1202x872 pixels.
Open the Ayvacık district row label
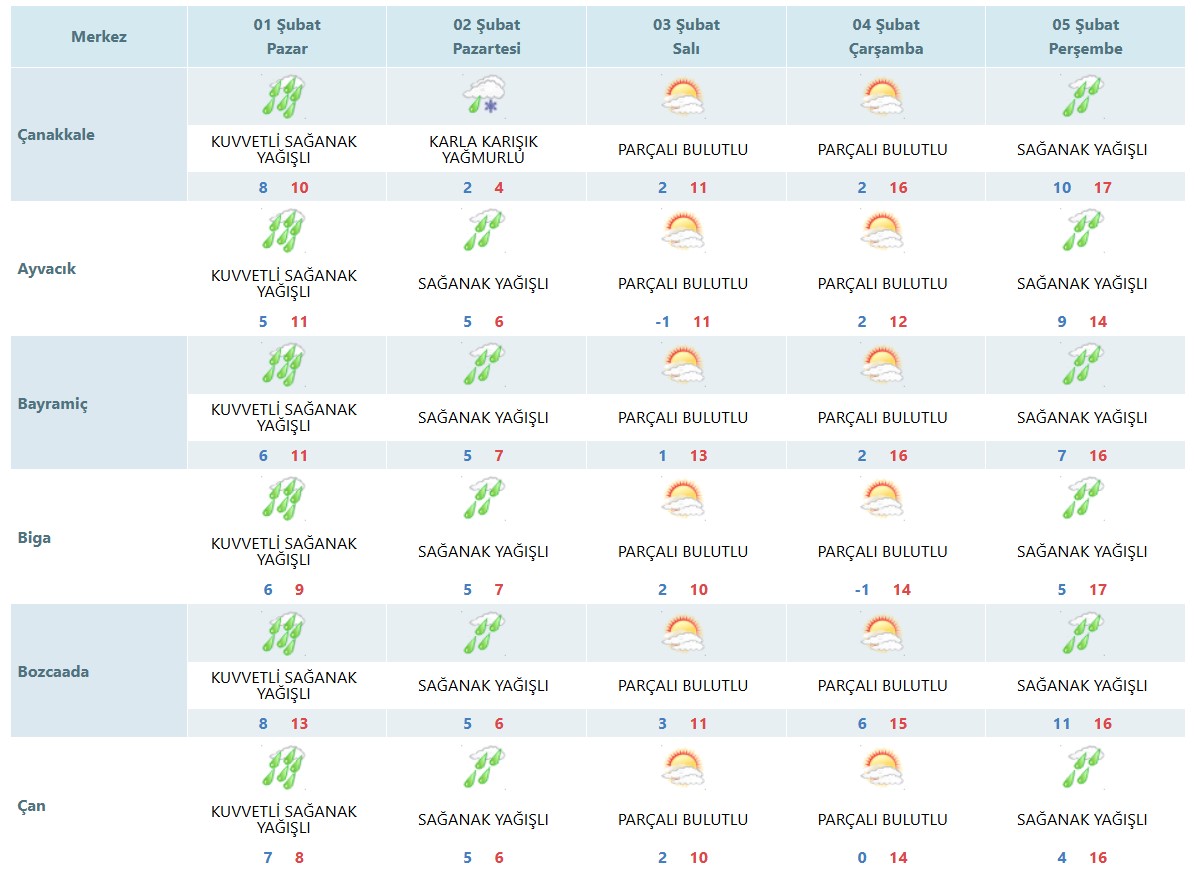coord(47,268)
